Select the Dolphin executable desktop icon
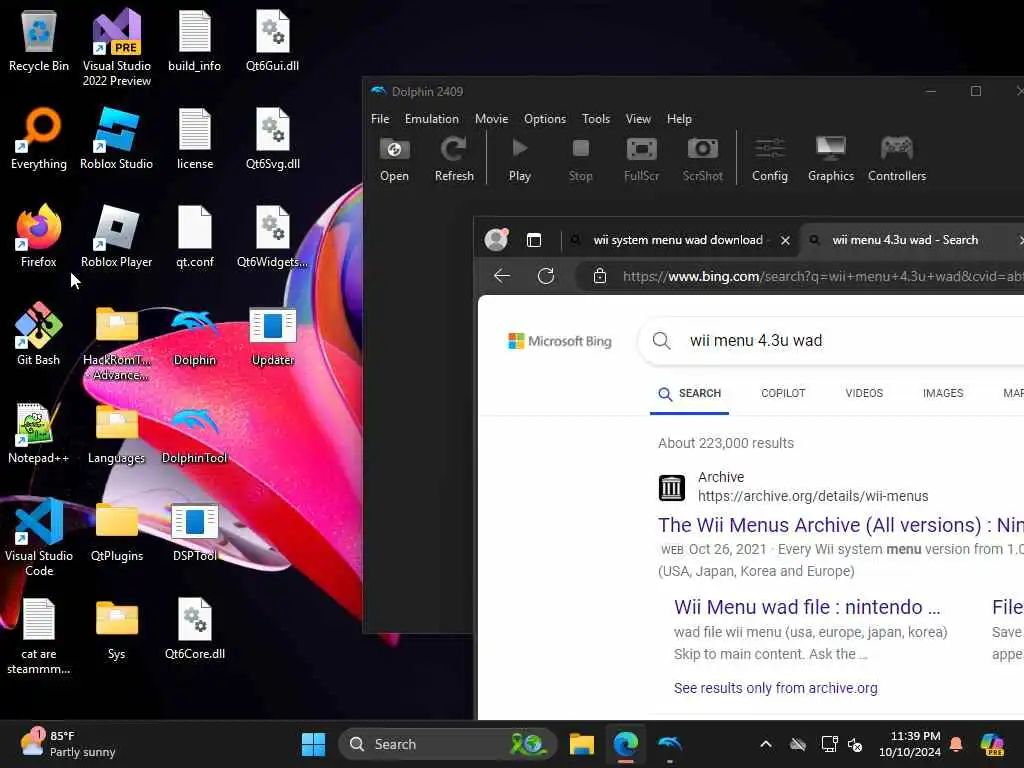The width and height of the screenshot is (1024, 768). [x=195, y=334]
